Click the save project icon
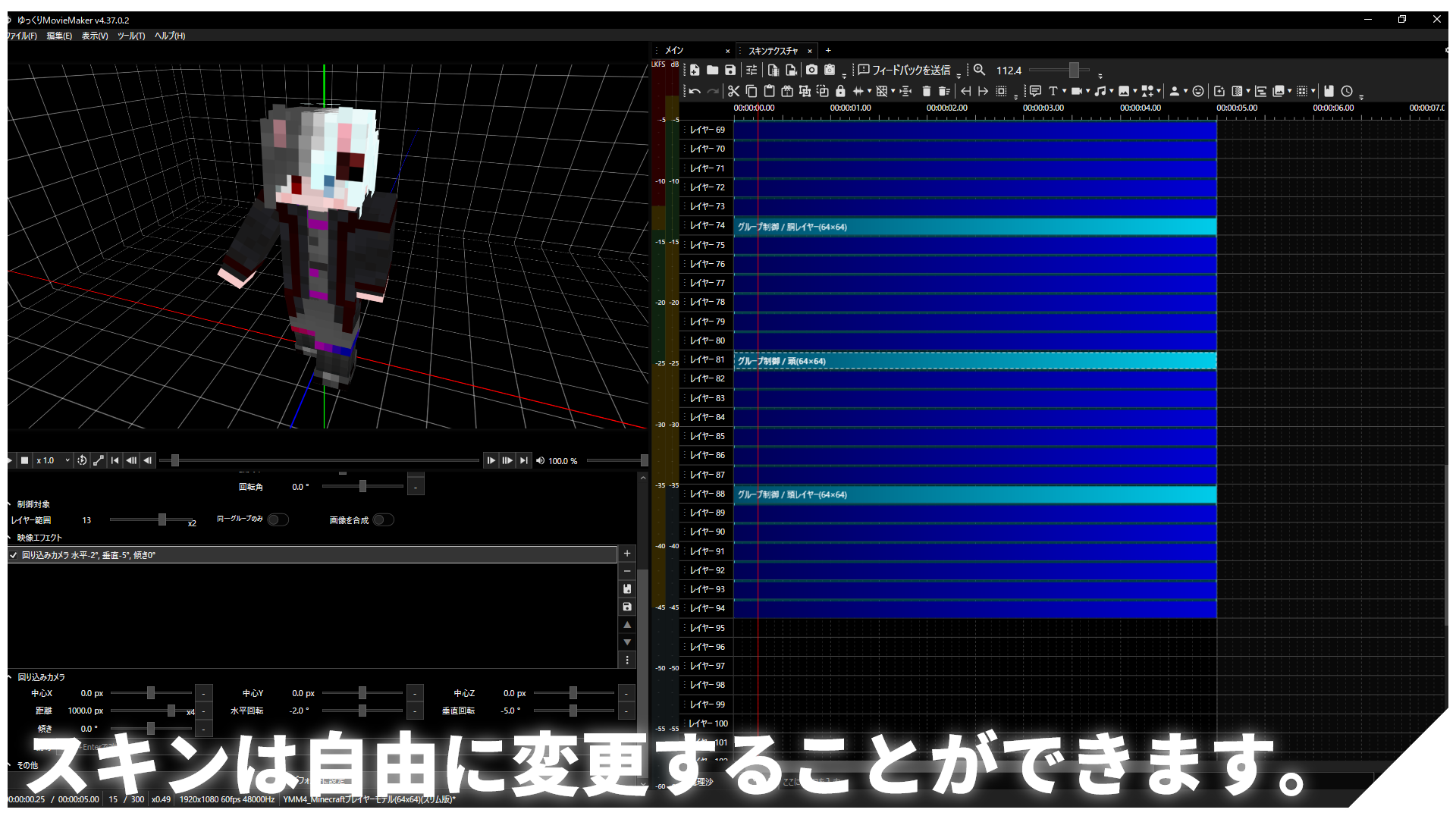This screenshot has width=1456, height=819. 730,70
